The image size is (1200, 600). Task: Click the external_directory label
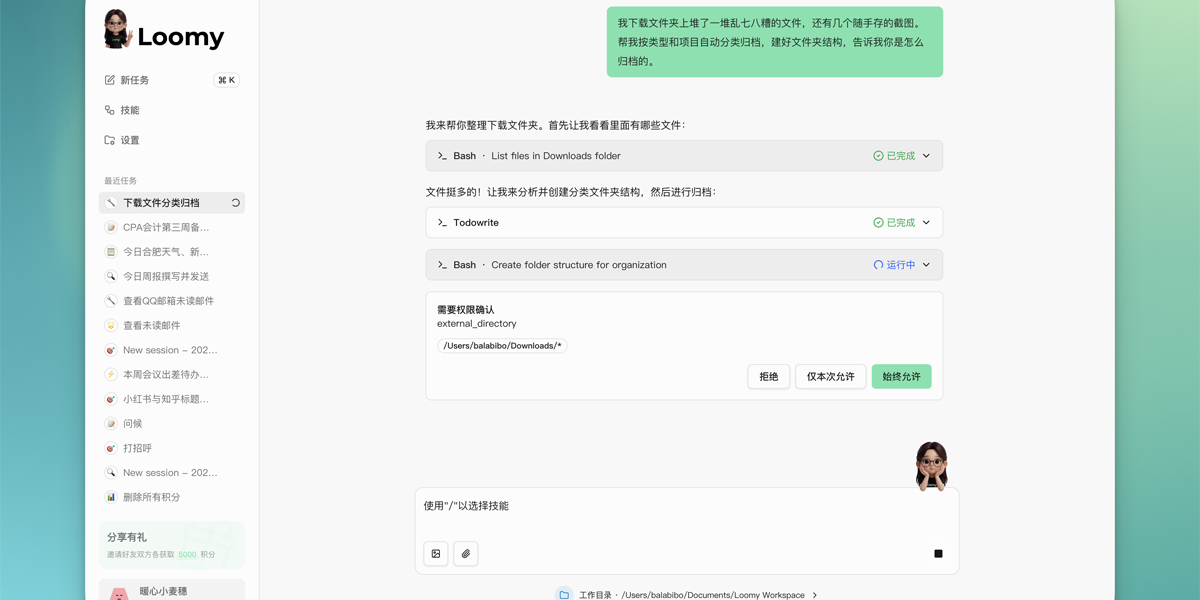(x=477, y=324)
